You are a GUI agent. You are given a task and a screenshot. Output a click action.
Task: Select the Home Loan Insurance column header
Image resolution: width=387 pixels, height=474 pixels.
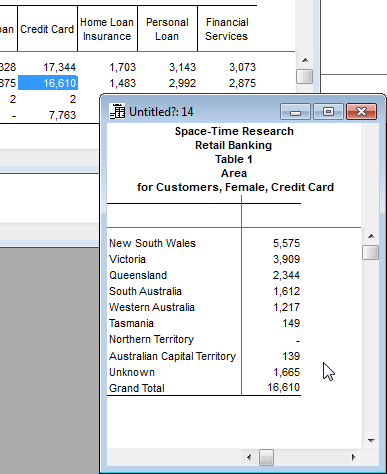click(107, 29)
